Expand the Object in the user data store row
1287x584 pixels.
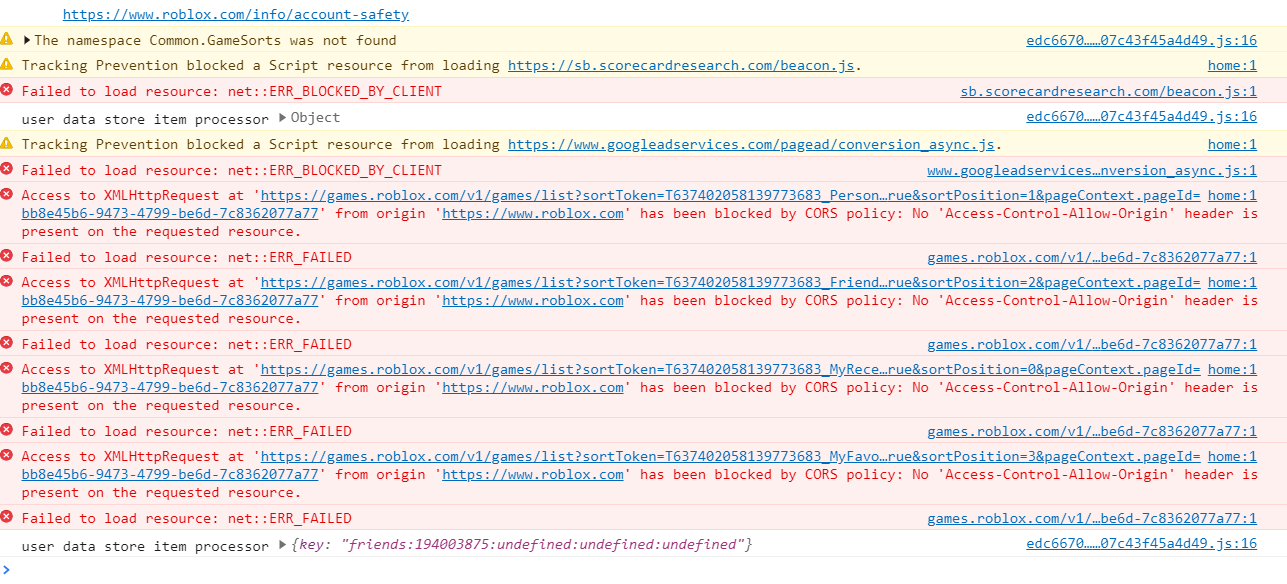(283, 118)
